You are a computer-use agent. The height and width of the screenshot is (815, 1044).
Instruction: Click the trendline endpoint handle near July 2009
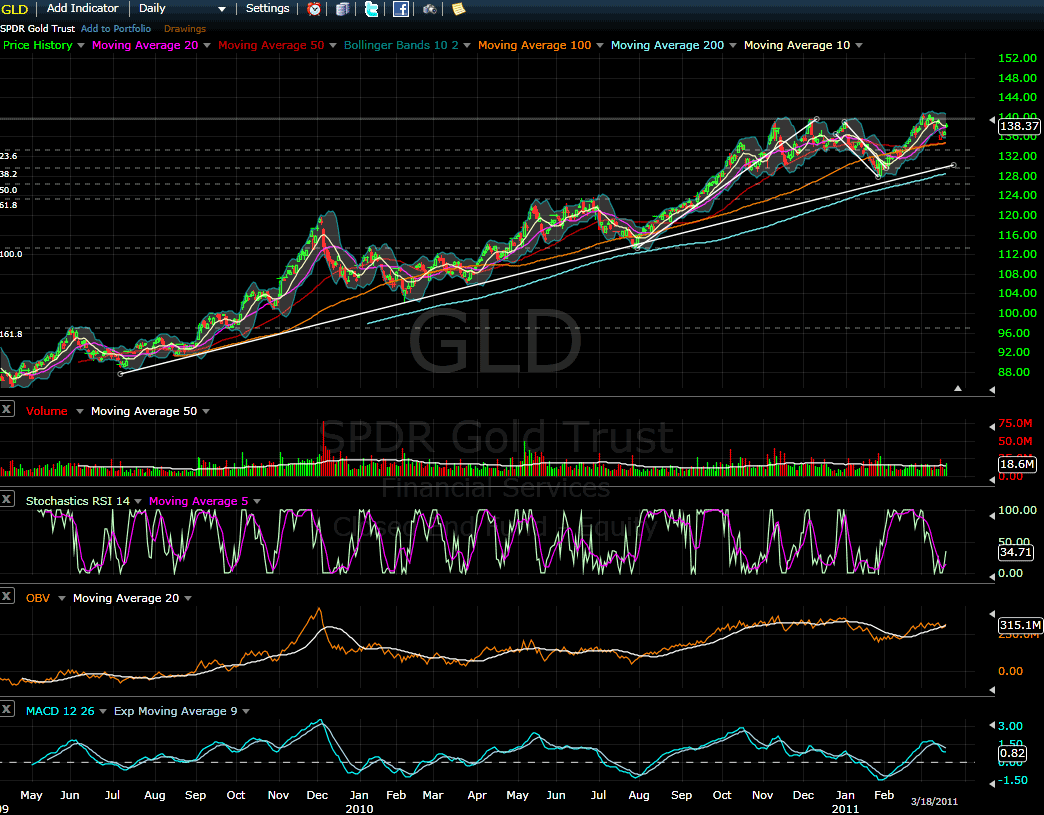[x=120, y=374]
